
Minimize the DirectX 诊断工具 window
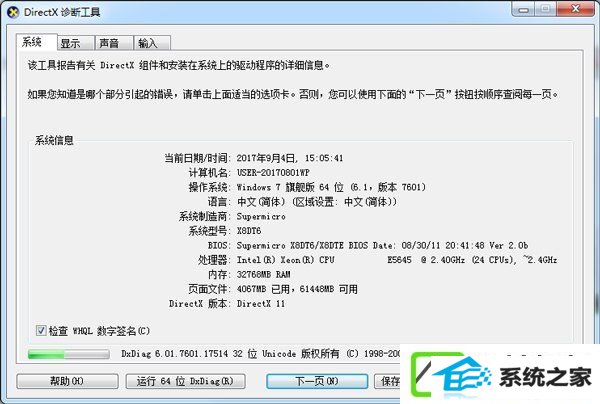524,9
